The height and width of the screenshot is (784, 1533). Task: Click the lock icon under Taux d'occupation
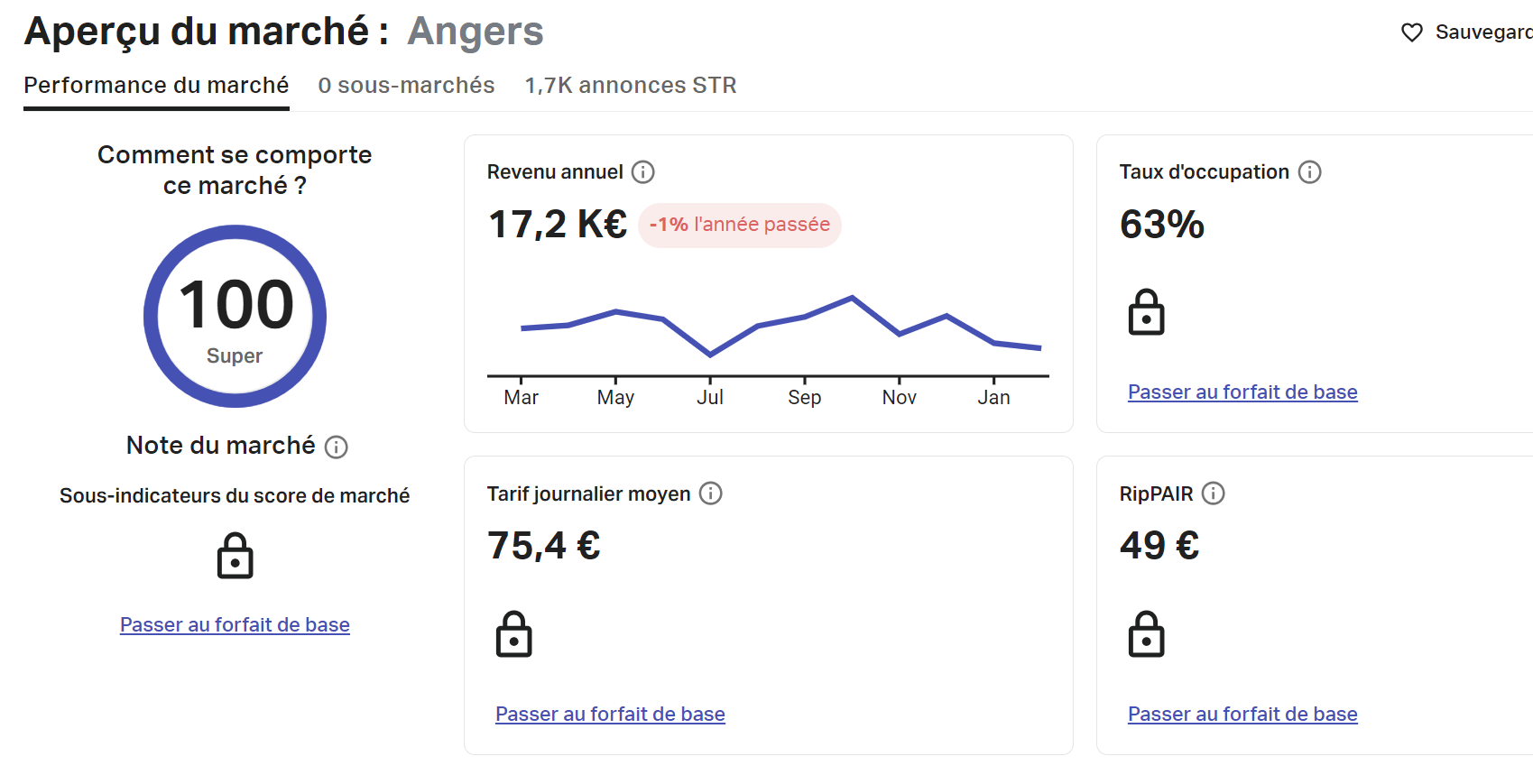click(1147, 312)
